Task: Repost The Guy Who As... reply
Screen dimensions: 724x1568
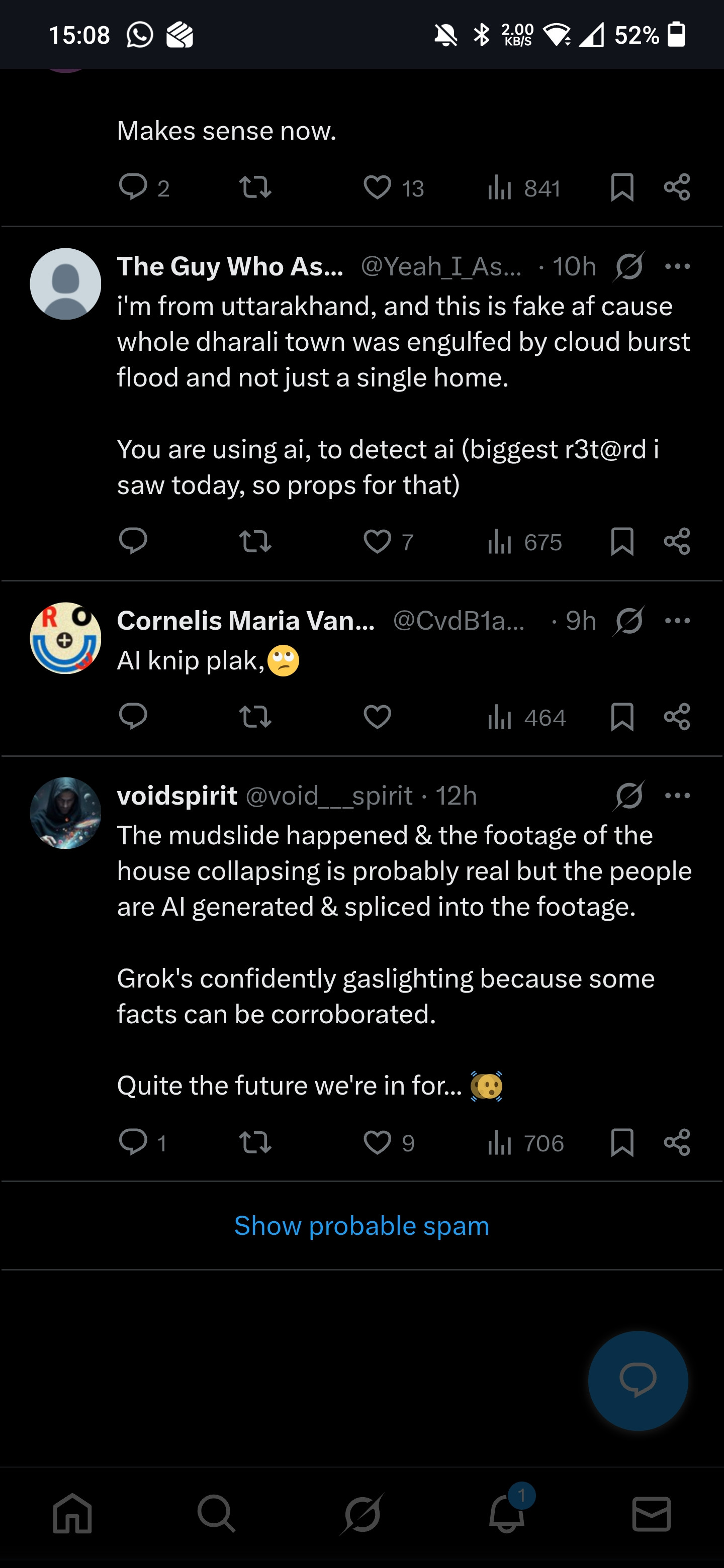Action: tap(255, 541)
